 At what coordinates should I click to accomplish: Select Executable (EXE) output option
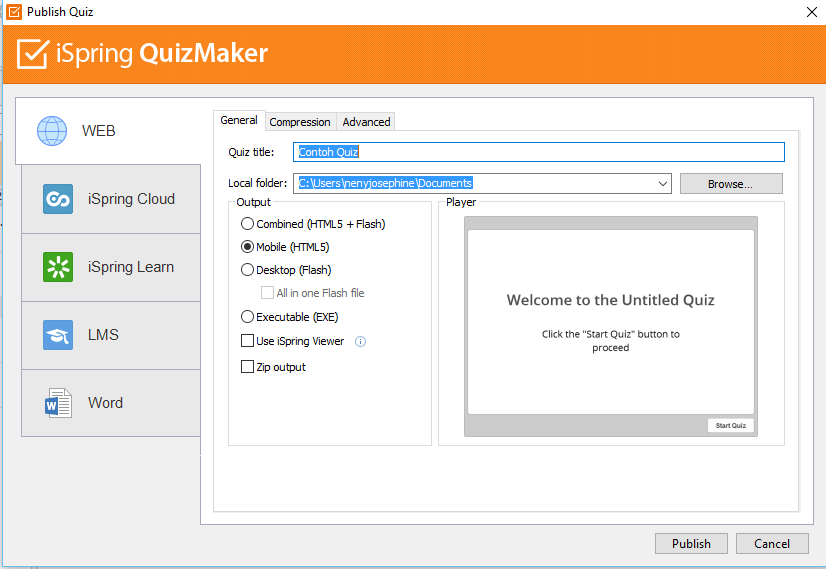290,317
